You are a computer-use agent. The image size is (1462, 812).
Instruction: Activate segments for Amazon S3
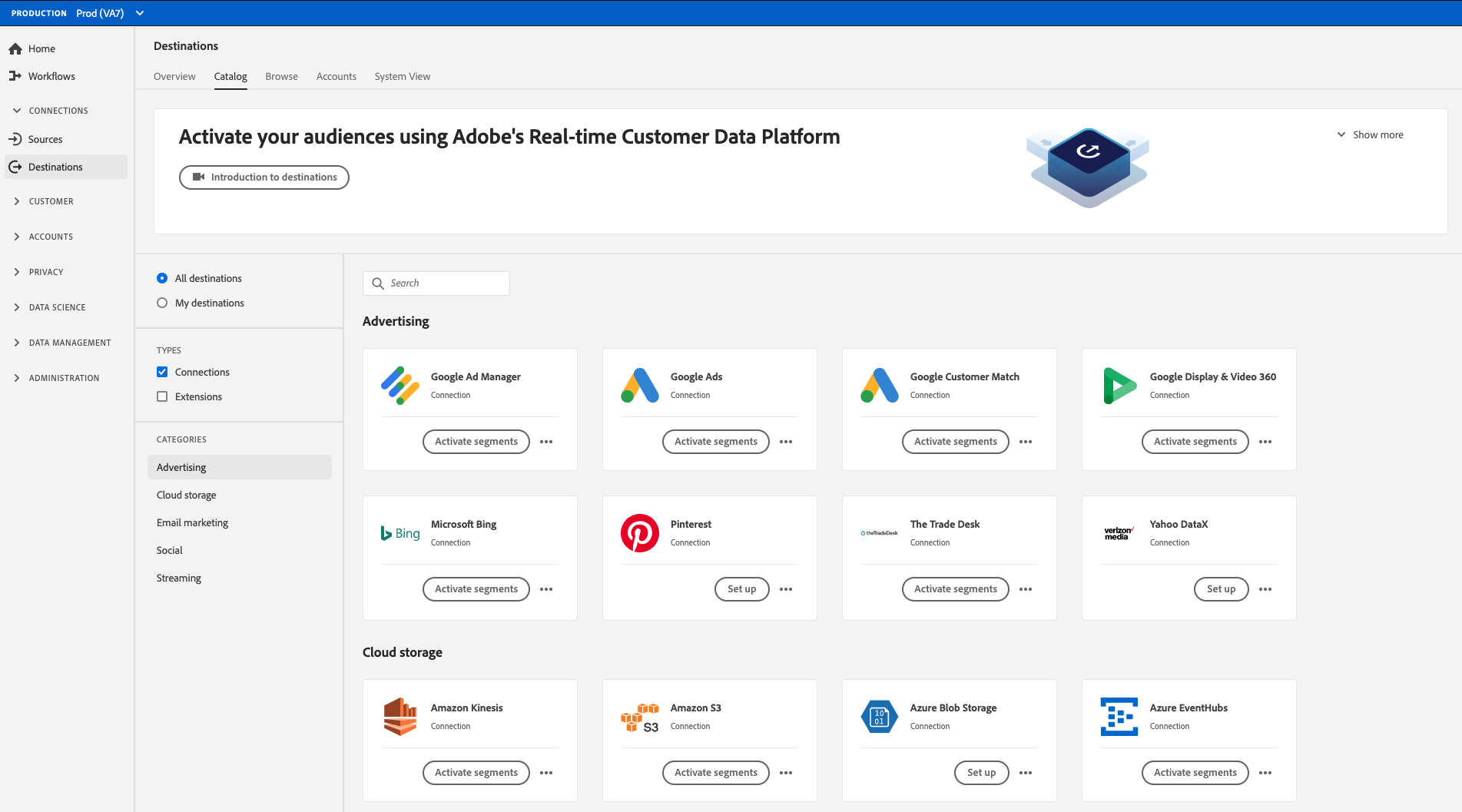(x=716, y=773)
